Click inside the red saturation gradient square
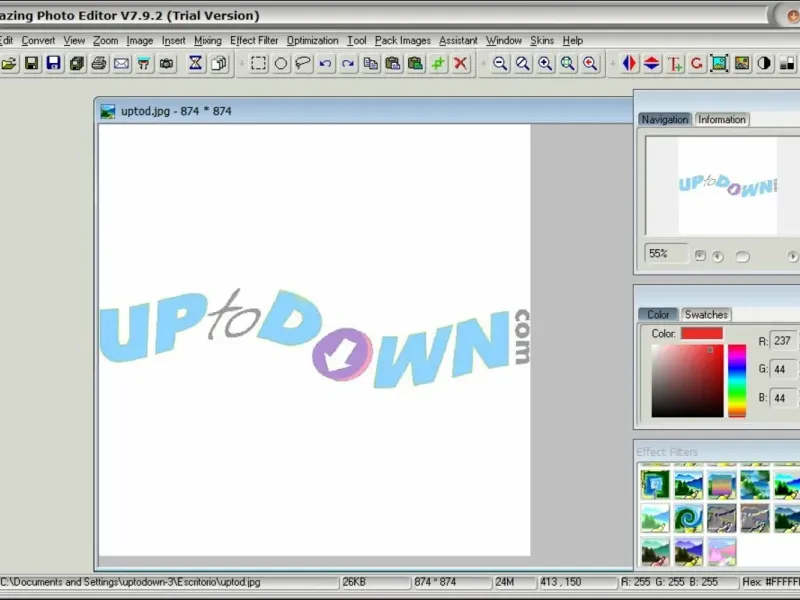This screenshot has width=800, height=600. click(687, 381)
